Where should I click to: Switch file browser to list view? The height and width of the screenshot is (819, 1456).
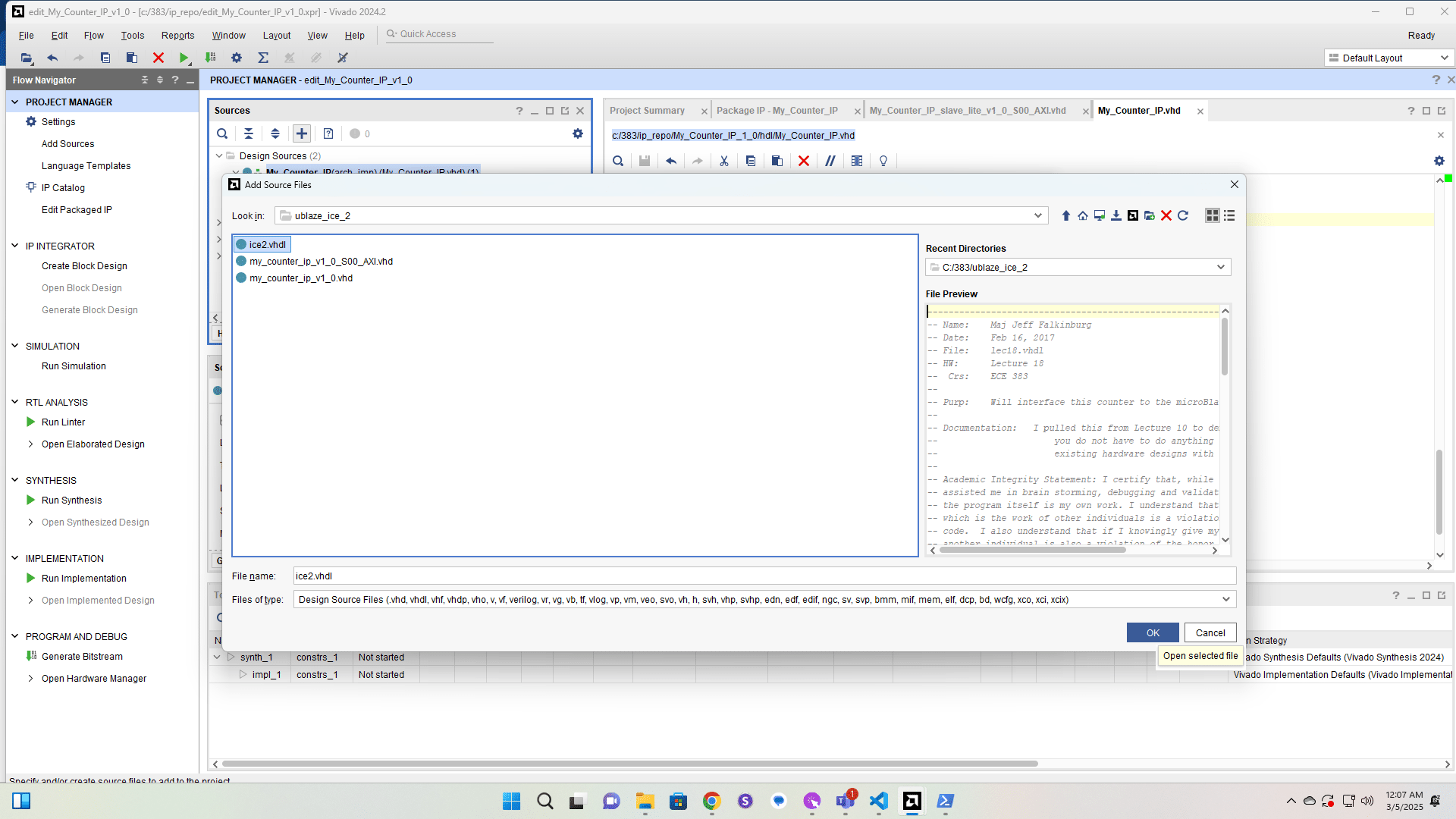(x=1229, y=216)
